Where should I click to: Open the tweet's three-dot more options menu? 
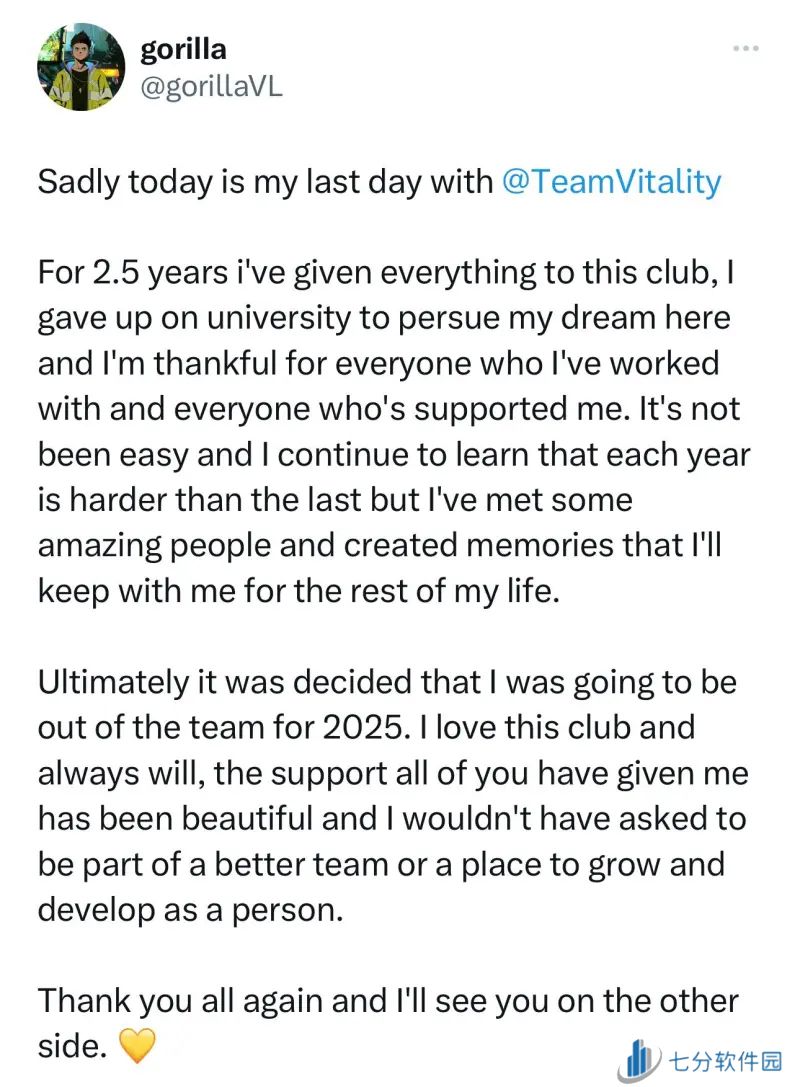(x=744, y=47)
